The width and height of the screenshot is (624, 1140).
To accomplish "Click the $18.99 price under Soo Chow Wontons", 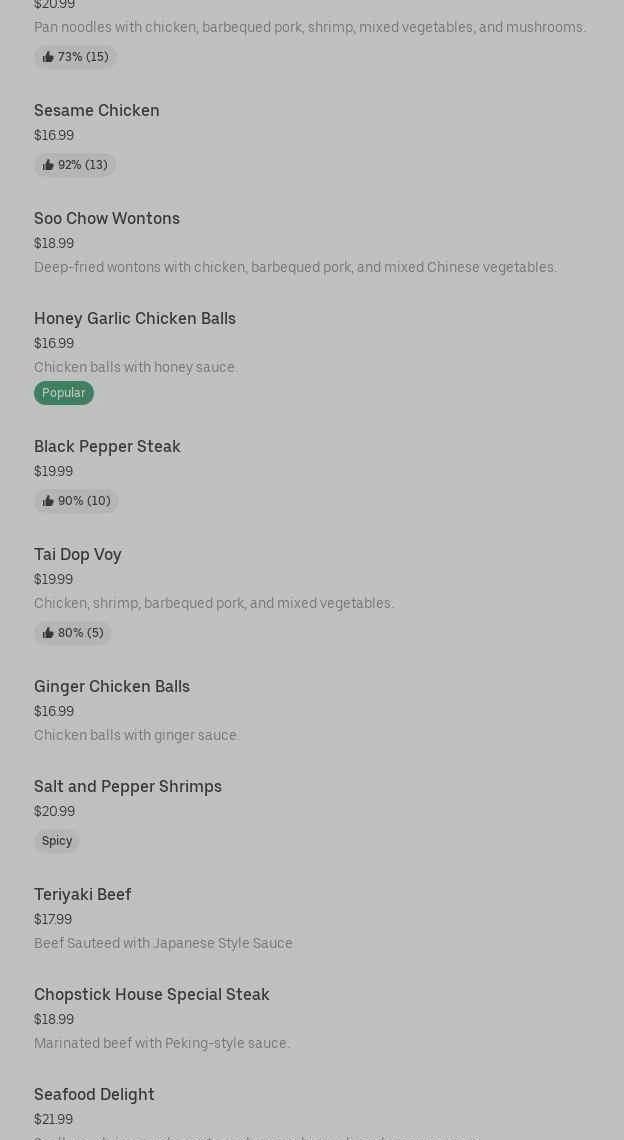I will tap(54, 243).
